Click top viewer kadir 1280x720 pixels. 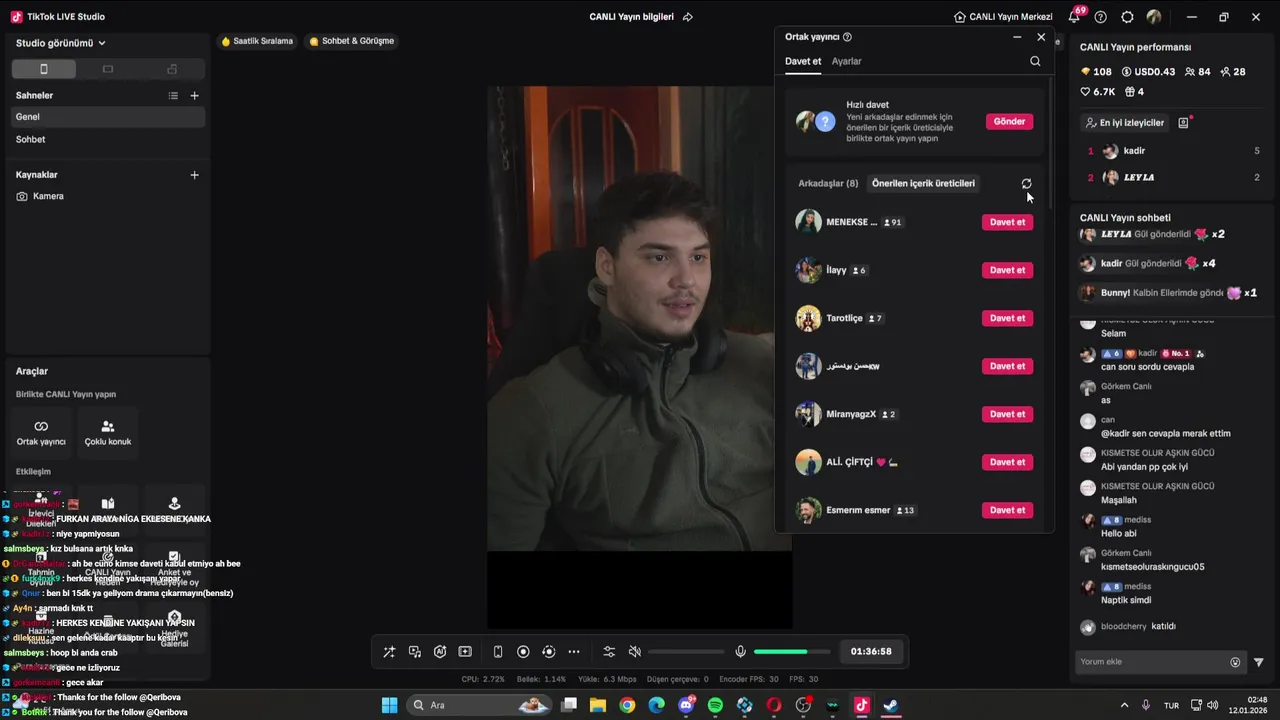tap(1170, 151)
